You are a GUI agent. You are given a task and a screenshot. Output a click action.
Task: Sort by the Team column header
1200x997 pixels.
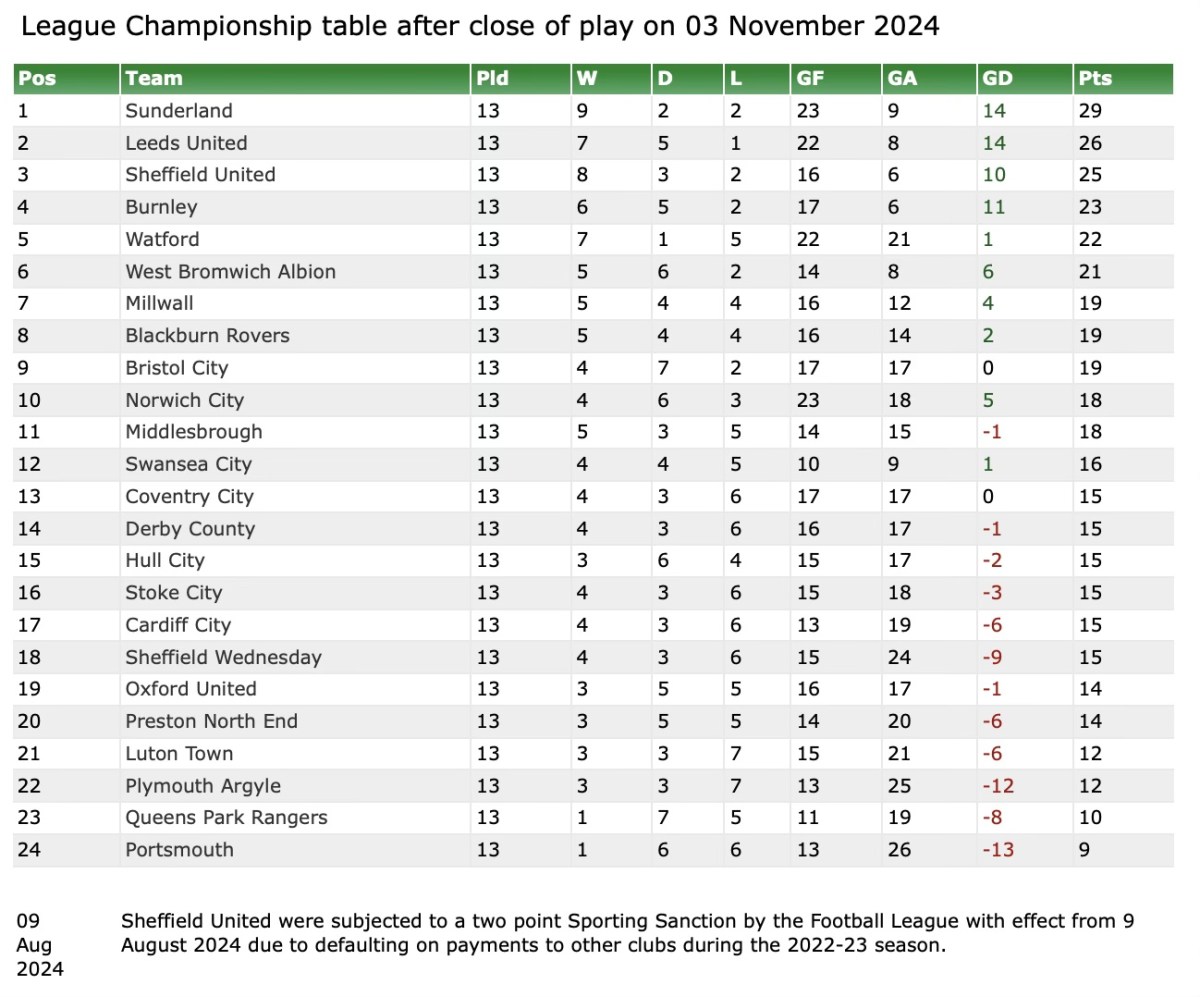154,78
